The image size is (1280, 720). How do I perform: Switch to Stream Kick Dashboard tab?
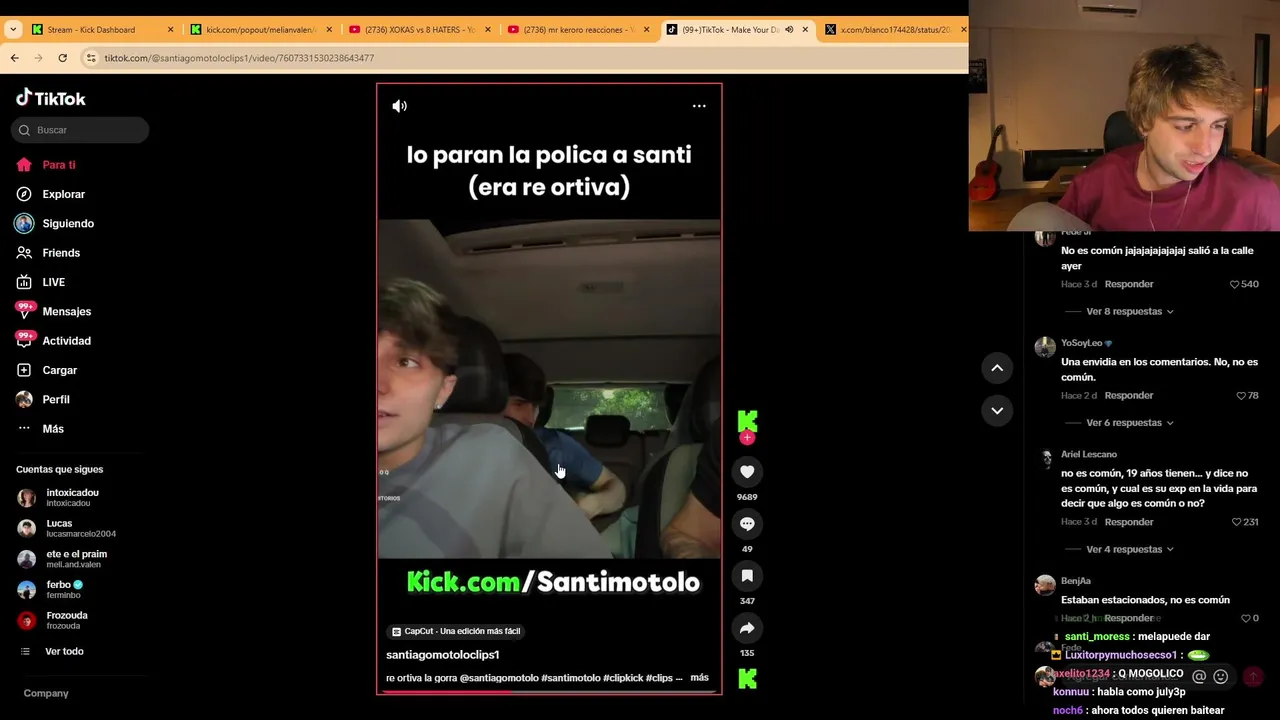pos(103,30)
